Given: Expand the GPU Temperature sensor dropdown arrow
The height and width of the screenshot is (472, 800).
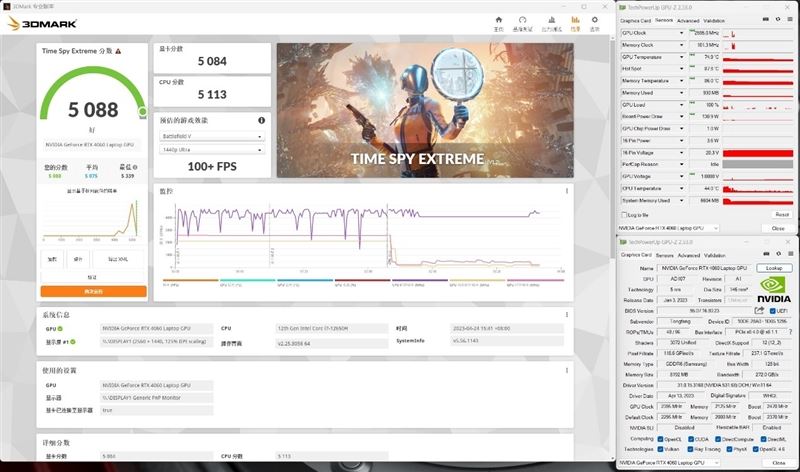Looking at the screenshot, I should point(681,57).
